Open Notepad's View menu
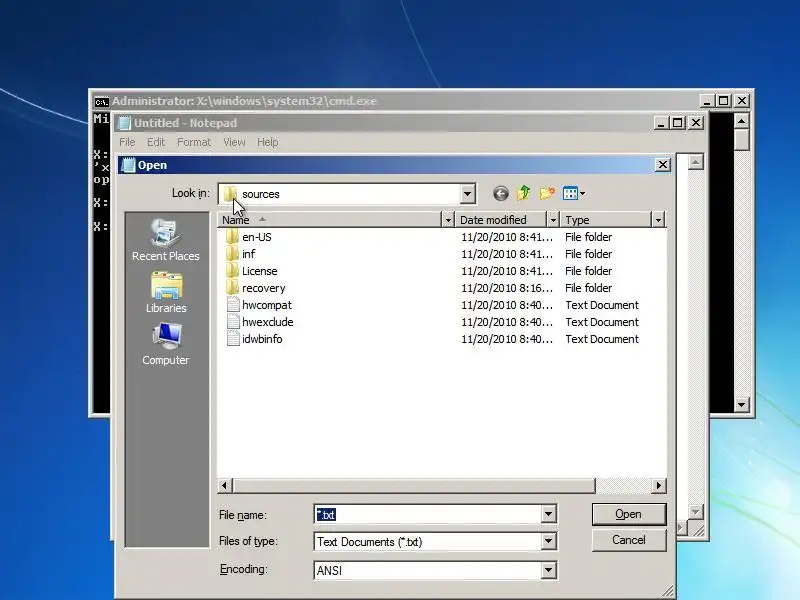The image size is (800, 600). pyautogui.click(x=234, y=142)
